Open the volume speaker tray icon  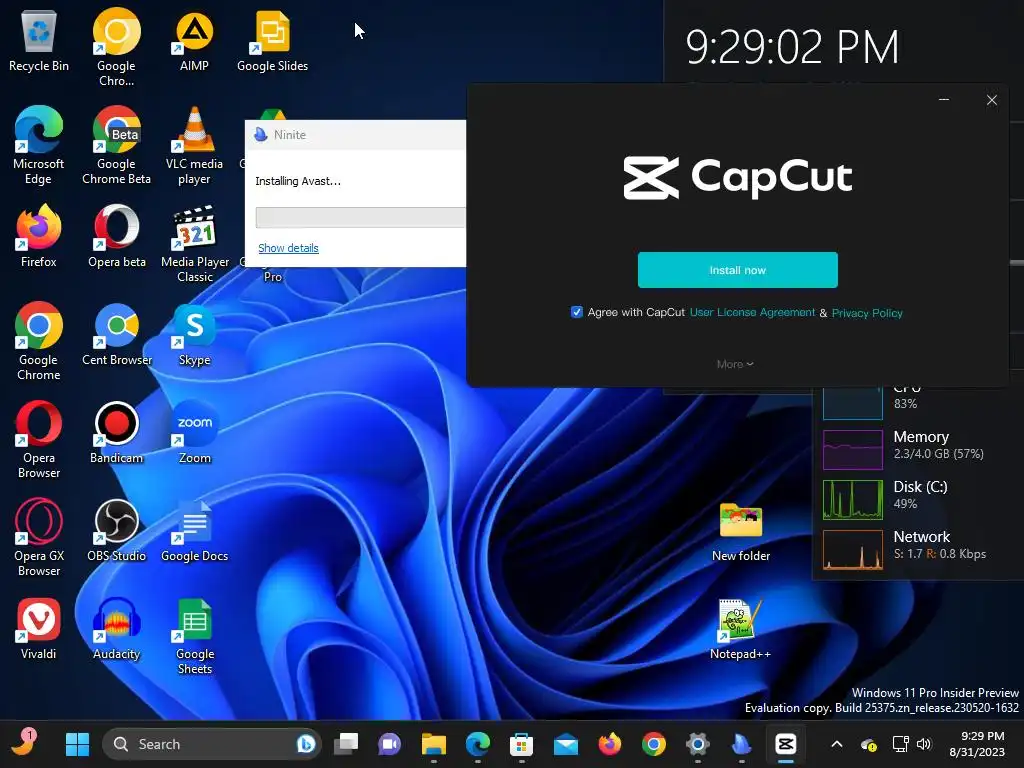point(923,744)
